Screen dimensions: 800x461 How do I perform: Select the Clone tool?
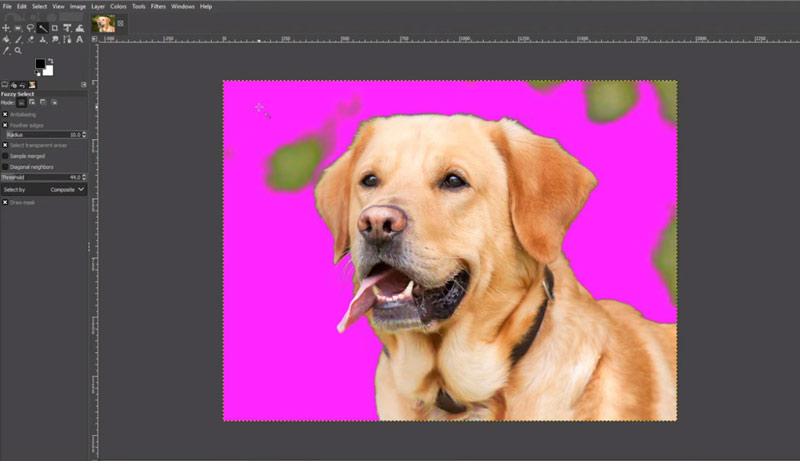click(x=42, y=39)
